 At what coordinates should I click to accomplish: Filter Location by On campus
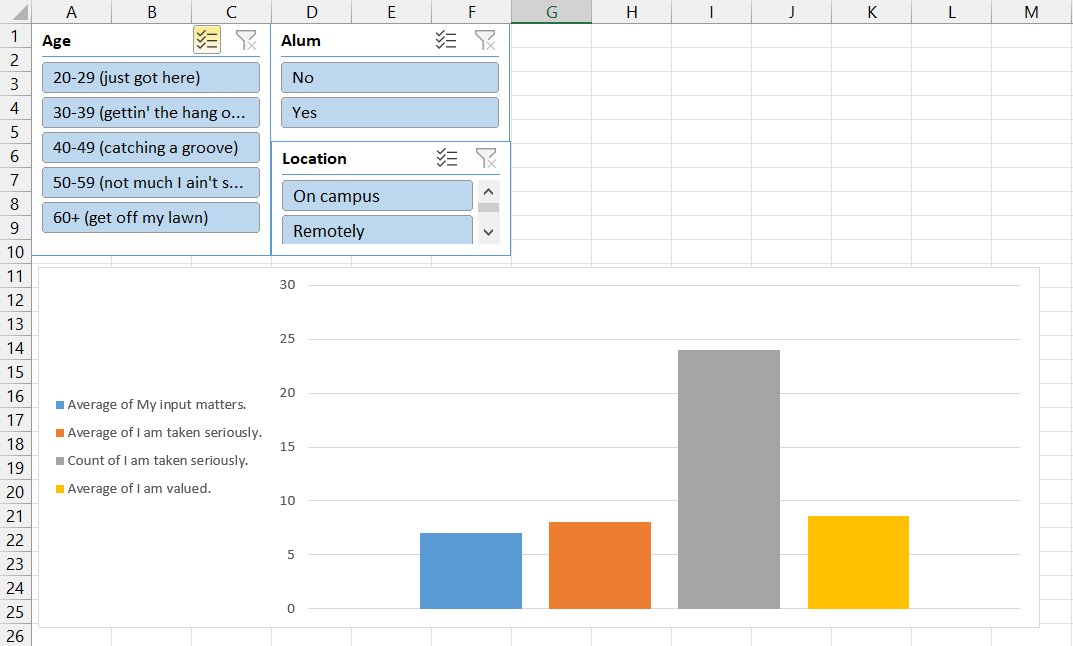377,196
